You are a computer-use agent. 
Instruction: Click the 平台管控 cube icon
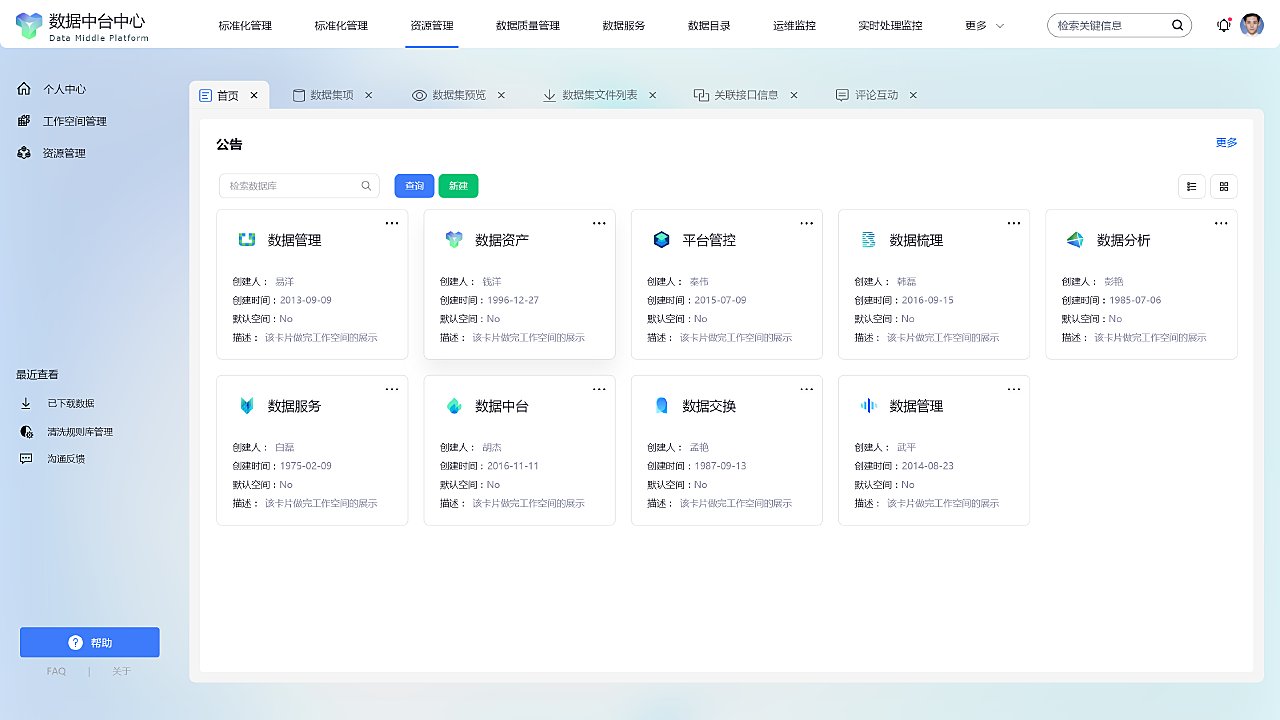click(661, 240)
